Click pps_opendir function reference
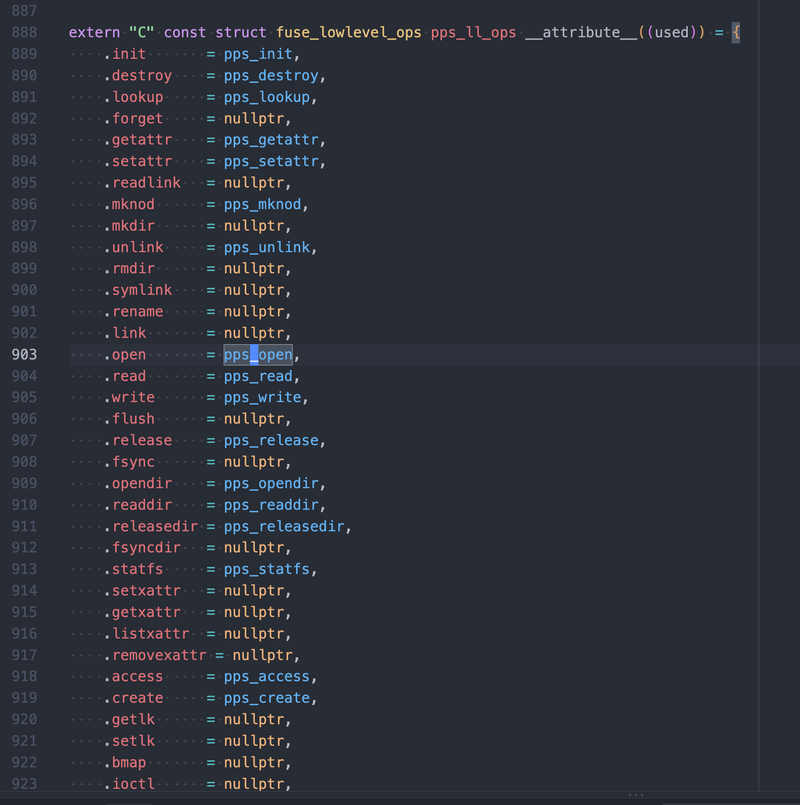The height and width of the screenshot is (805, 800). point(271,484)
